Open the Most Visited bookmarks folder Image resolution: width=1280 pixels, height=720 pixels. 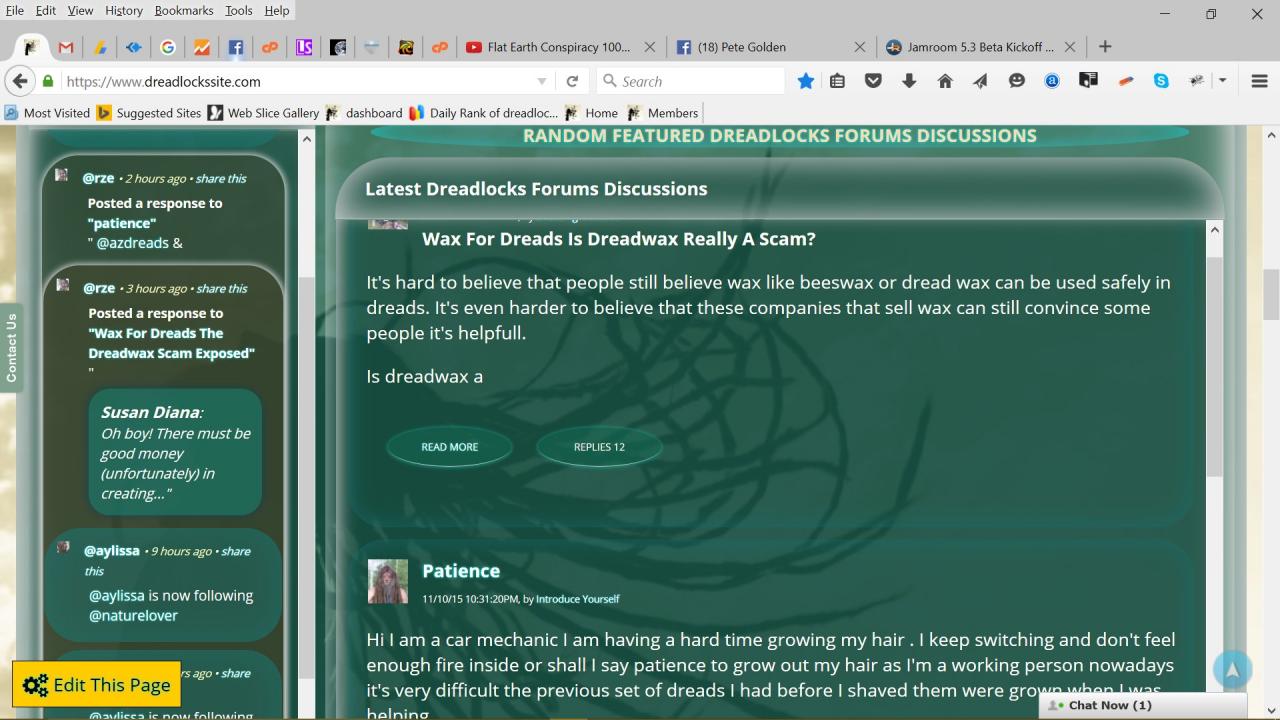(x=47, y=113)
